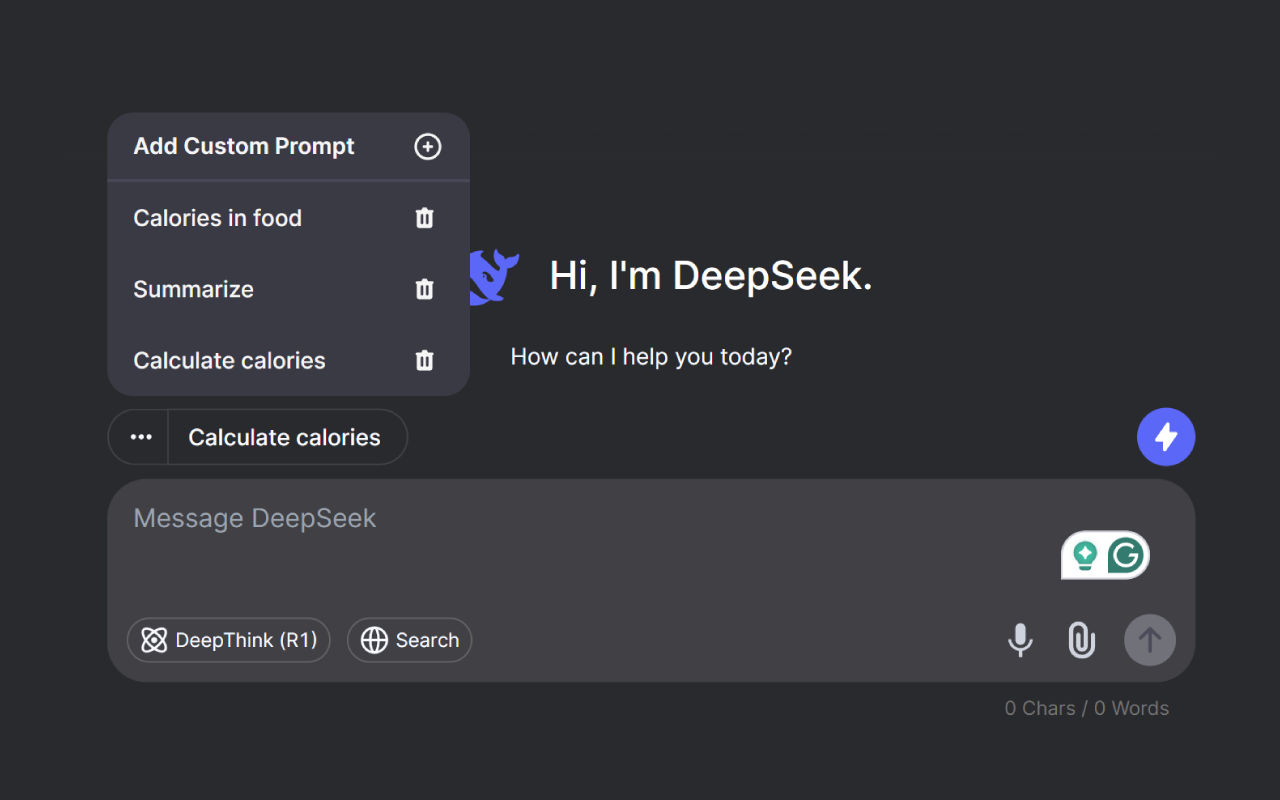Viewport: 1280px width, 800px height.
Task: Remove the Calculate calories prompt with its trash icon
Action: (425, 360)
